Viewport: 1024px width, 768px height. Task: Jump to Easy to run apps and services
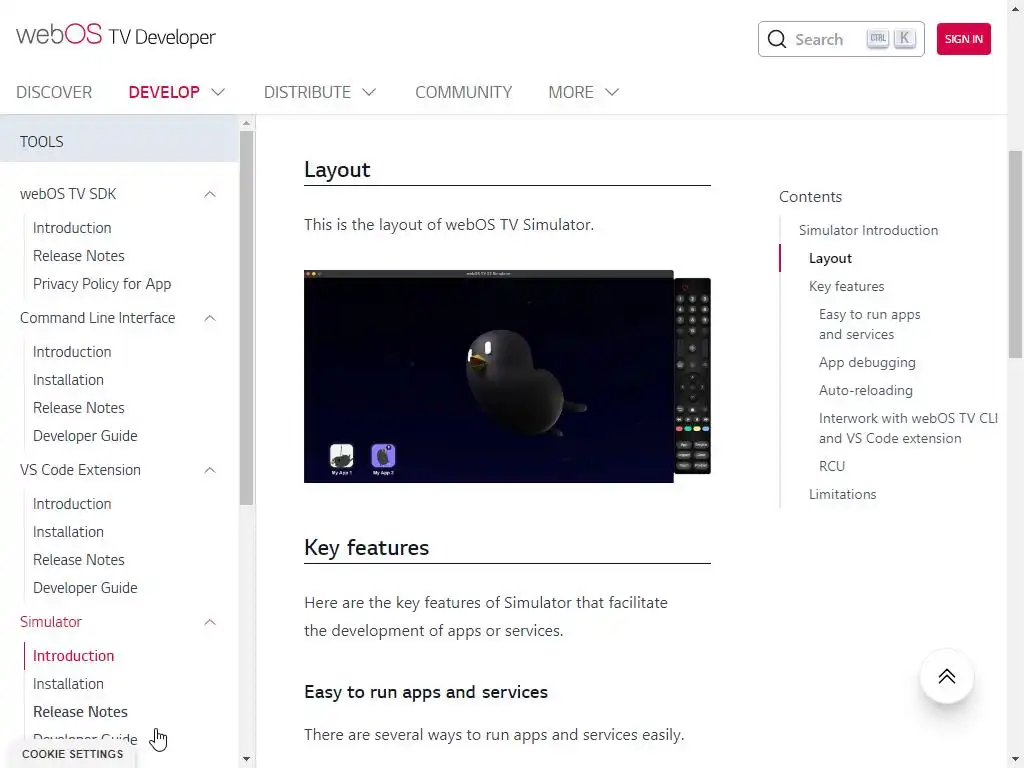[869, 325]
